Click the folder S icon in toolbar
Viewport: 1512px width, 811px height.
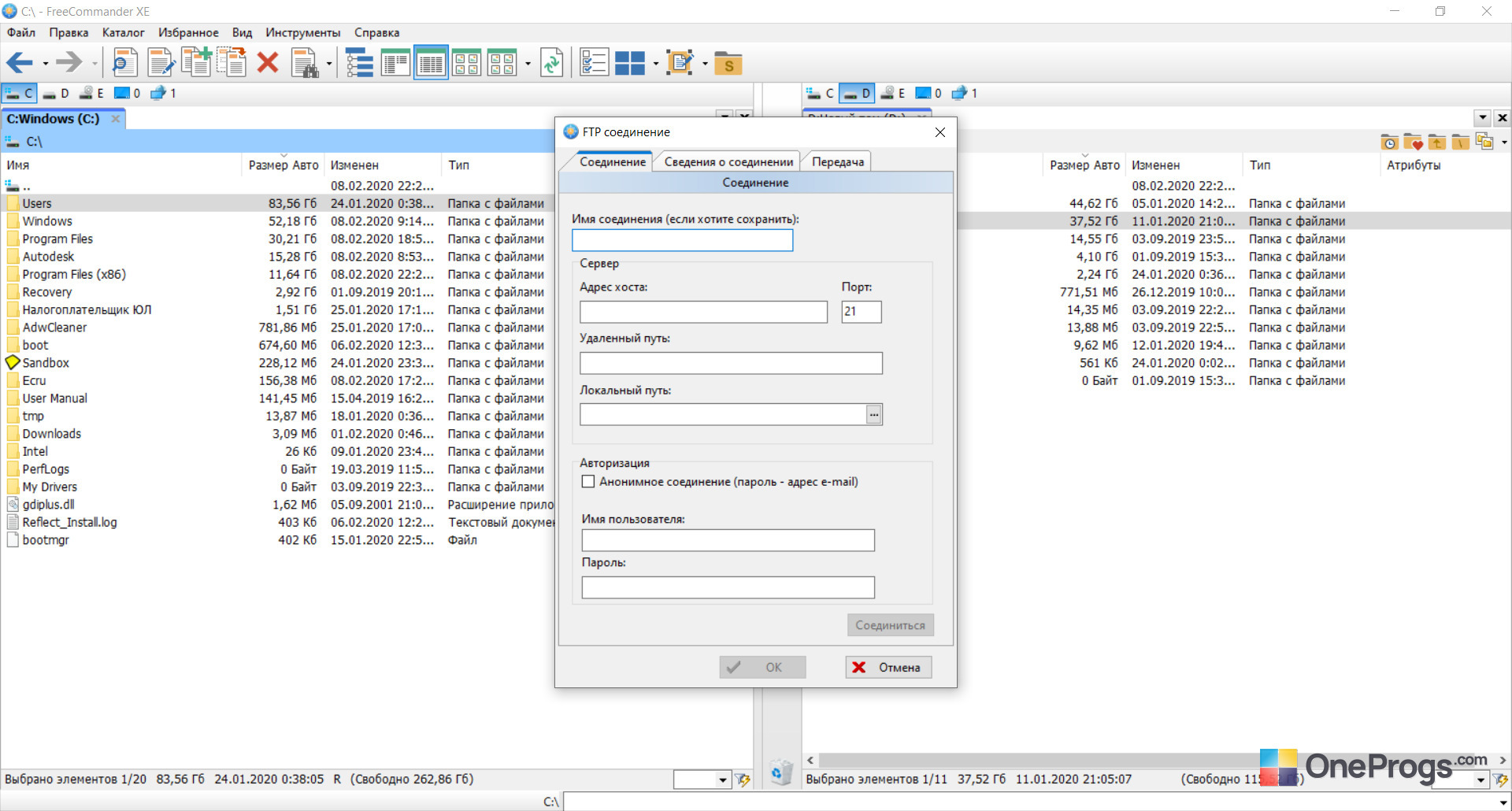pos(728,64)
